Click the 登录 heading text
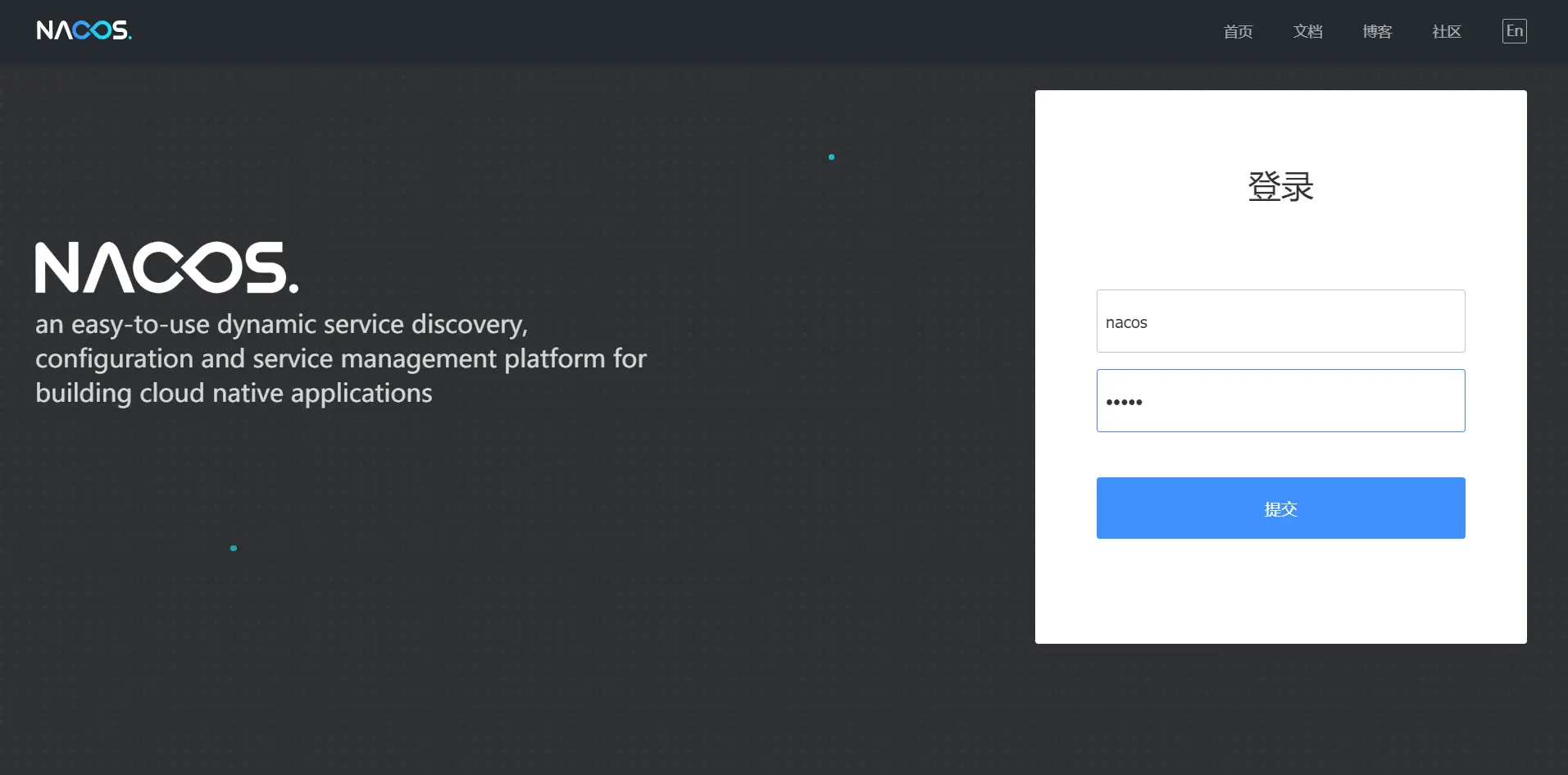The width and height of the screenshot is (1568, 775). click(x=1280, y=187)
